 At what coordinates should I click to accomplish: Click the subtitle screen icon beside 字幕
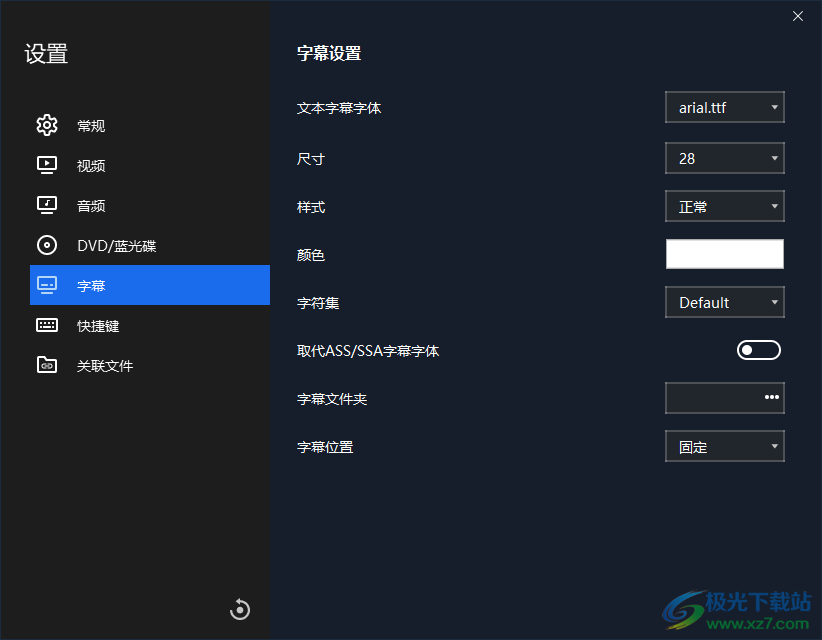pyautogui.click(x=47, y=285)
